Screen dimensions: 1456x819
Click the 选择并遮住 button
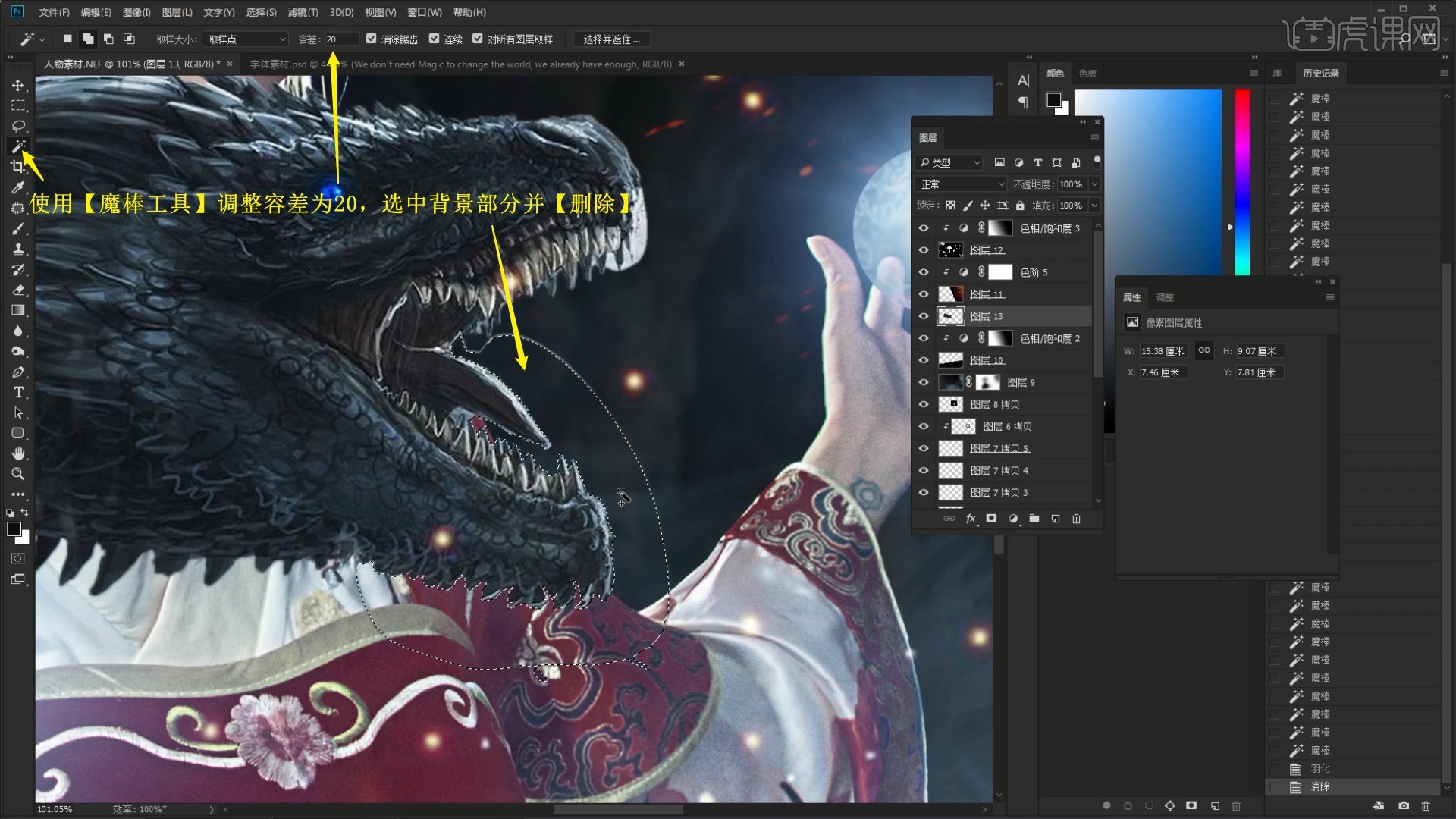coord(611,39)
